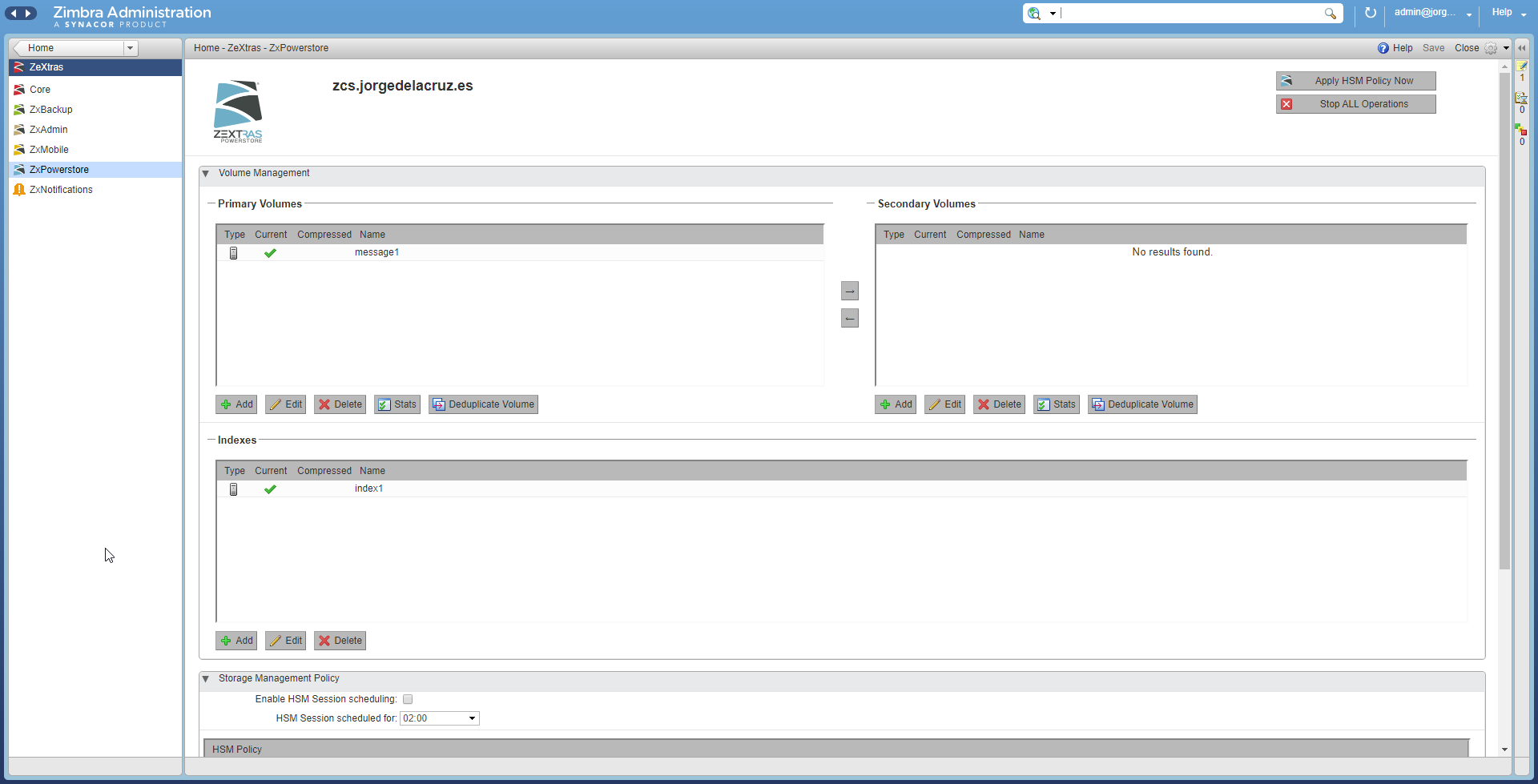Open the second status icon in right strip
This screenshot has height=784, width=1538.
click(x=1522, y=98)
